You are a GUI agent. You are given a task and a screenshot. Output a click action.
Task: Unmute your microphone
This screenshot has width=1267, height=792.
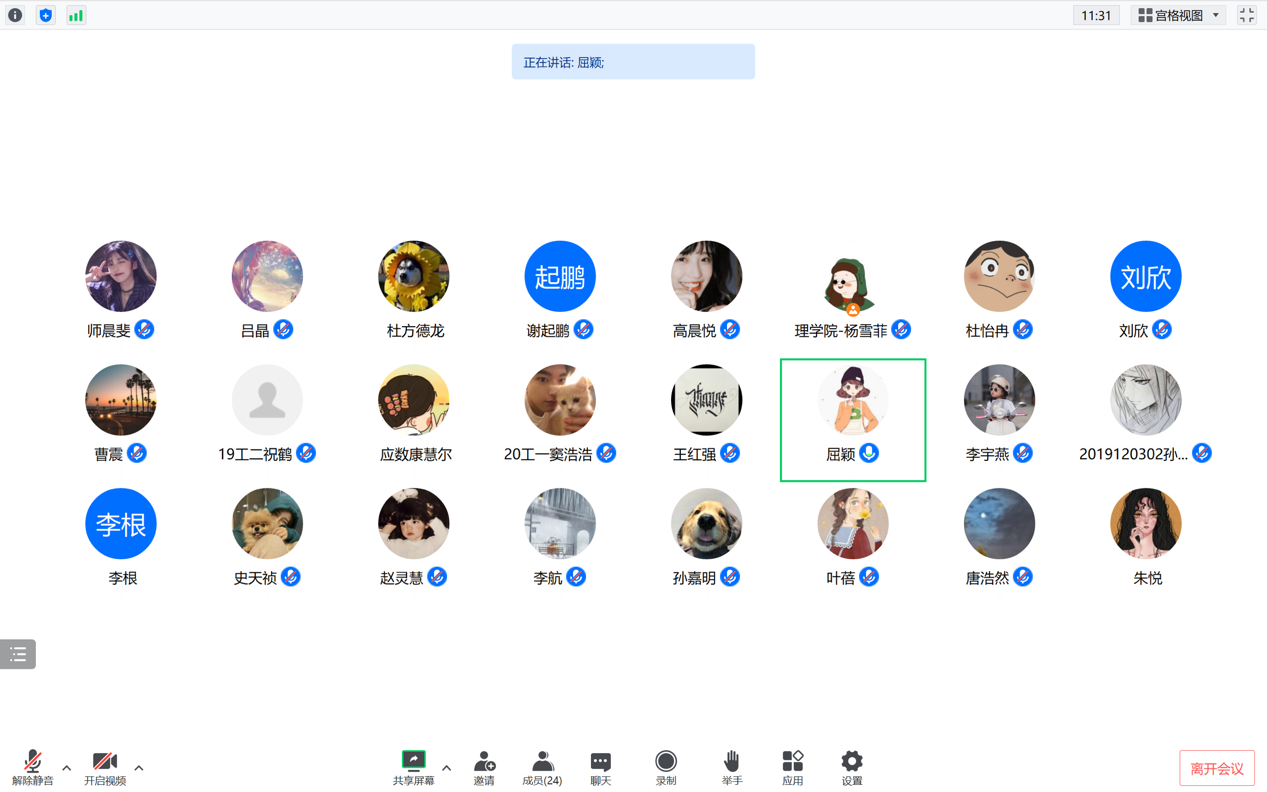[32, 767]
